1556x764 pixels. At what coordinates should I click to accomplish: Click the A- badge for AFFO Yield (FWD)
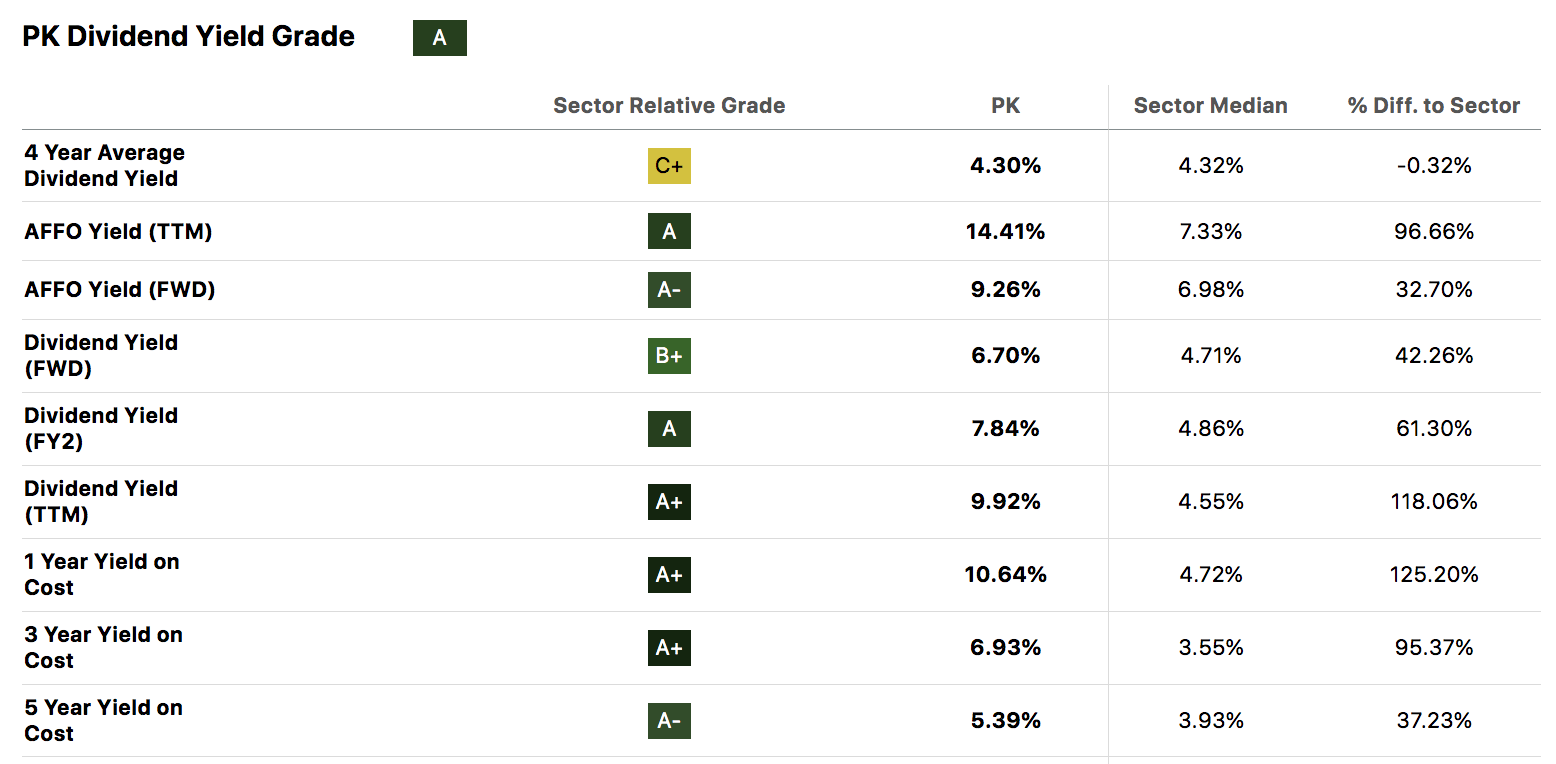pos(669,290)
